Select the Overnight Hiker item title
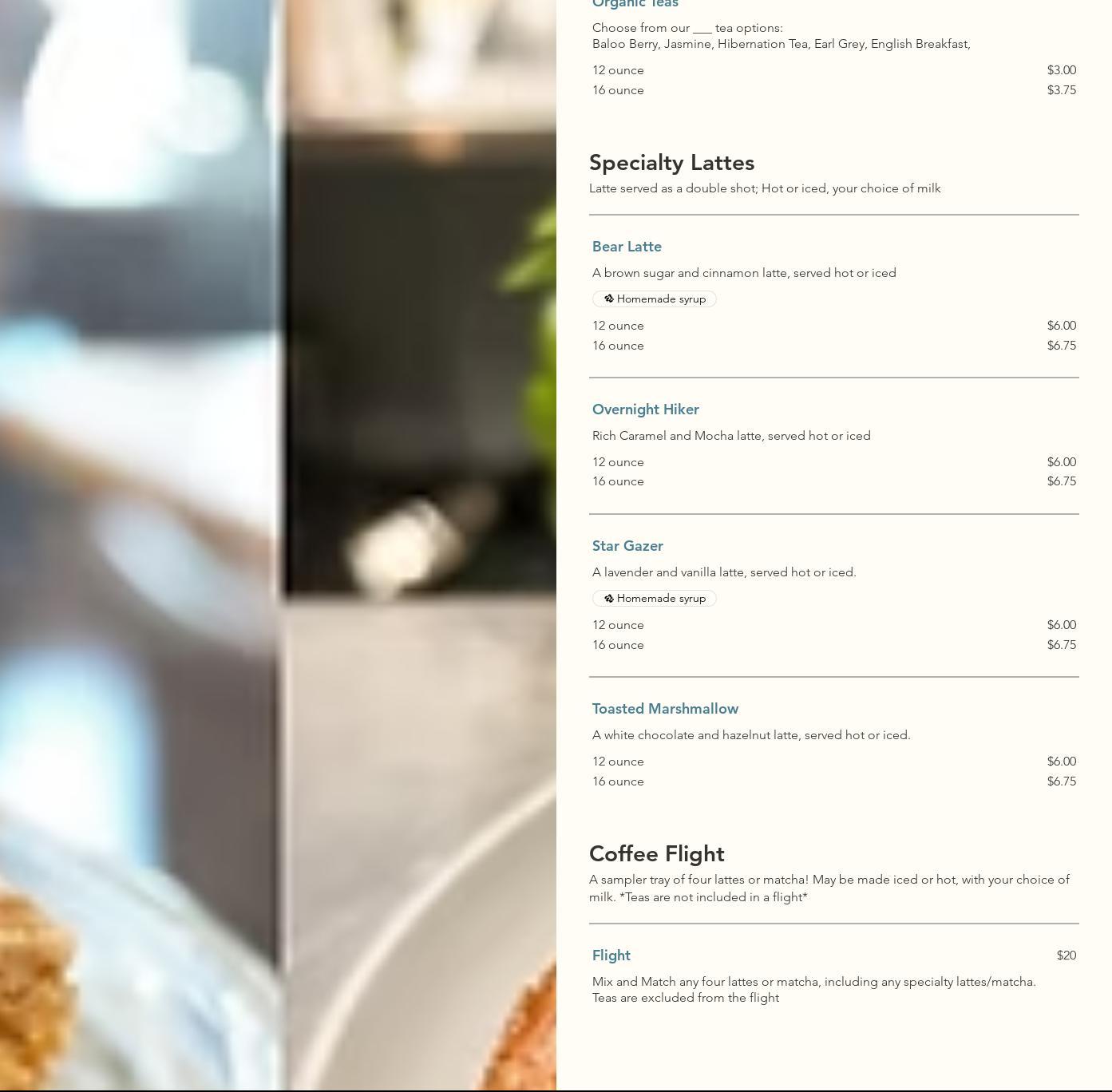 point(646,409)
